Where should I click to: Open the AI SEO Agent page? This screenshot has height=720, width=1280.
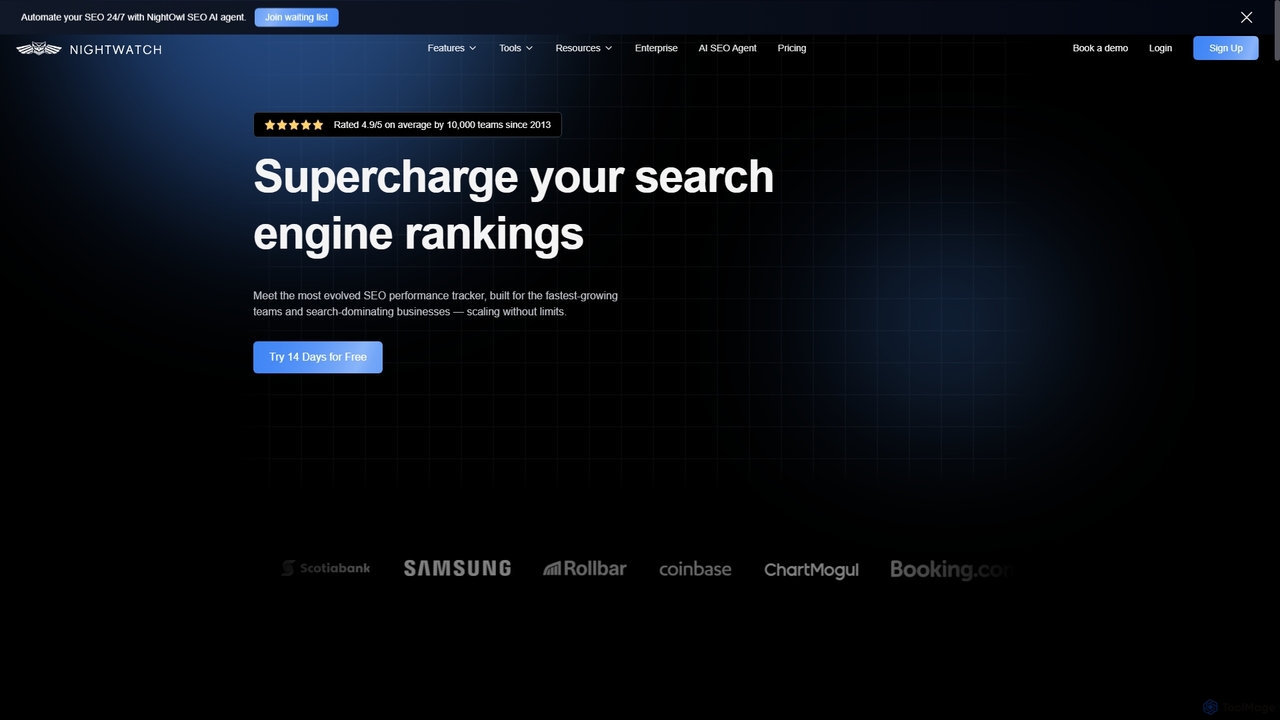(x=727, y=48)
